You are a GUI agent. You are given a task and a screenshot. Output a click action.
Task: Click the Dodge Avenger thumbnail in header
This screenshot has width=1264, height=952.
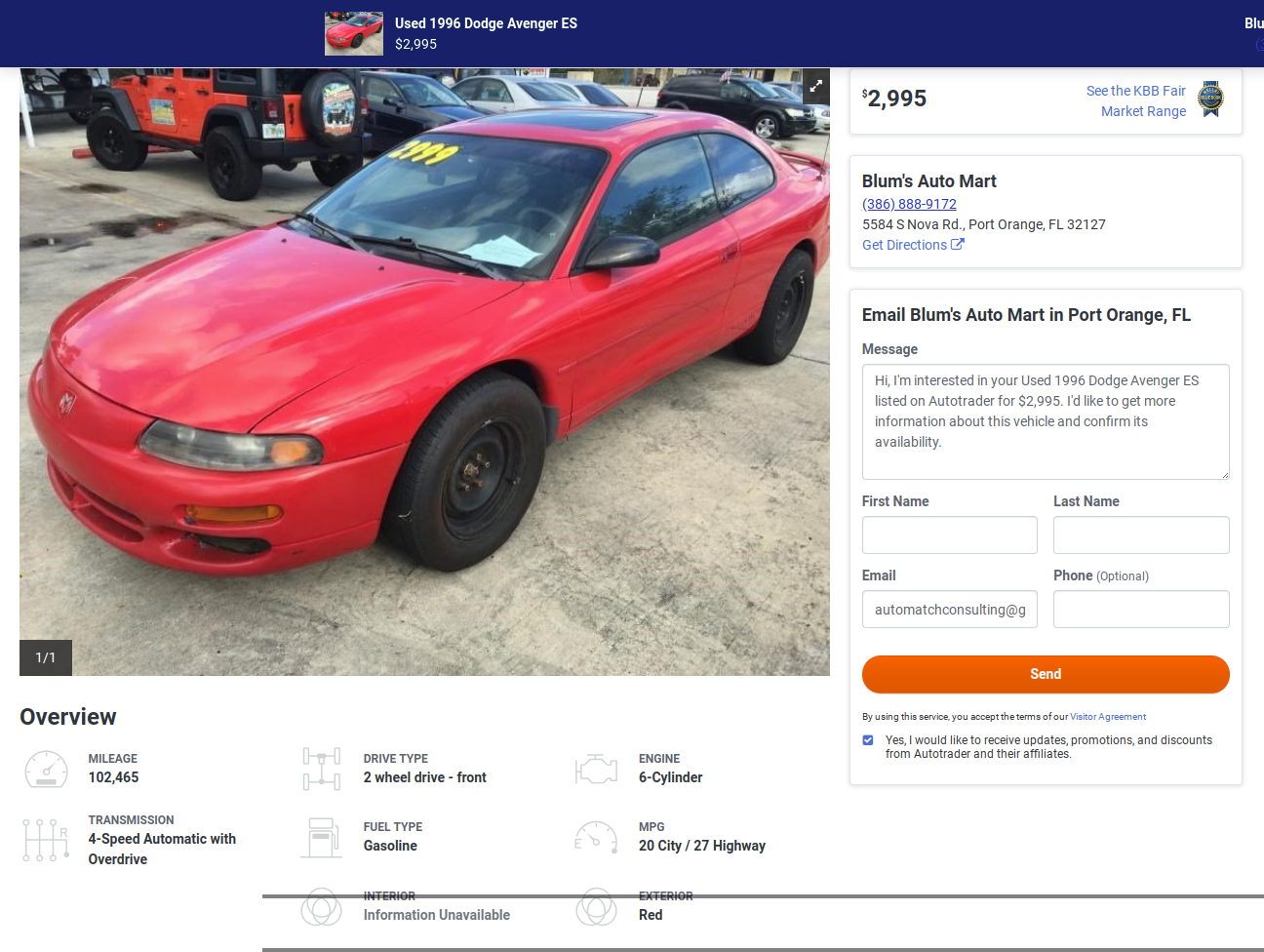tap(354, 33)
